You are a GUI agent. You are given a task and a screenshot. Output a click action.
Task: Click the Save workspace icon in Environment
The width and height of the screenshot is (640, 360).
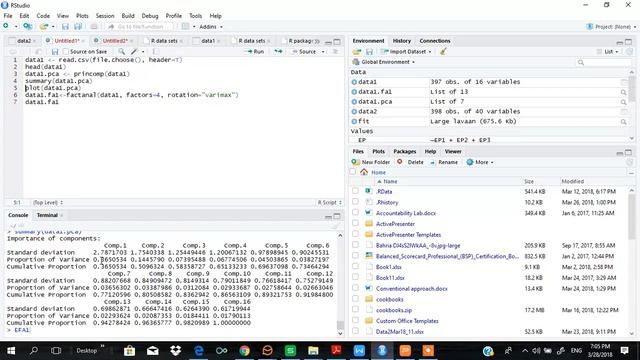click(369, 52)
